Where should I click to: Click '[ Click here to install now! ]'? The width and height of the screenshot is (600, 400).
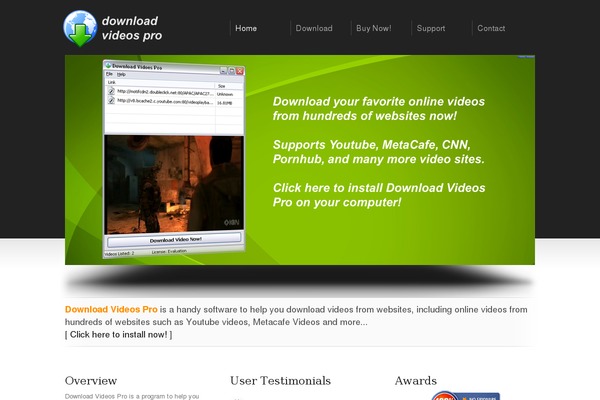point(119,335)
